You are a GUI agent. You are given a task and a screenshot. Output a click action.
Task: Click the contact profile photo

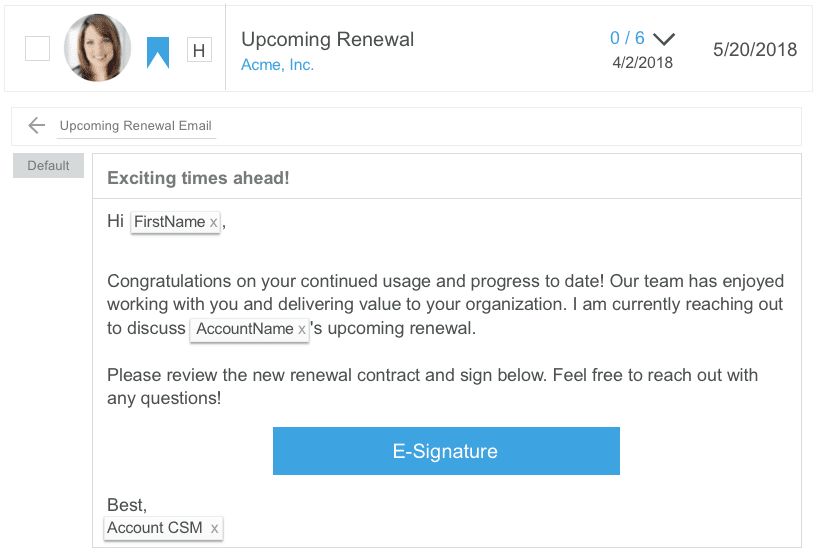(97, 48)
